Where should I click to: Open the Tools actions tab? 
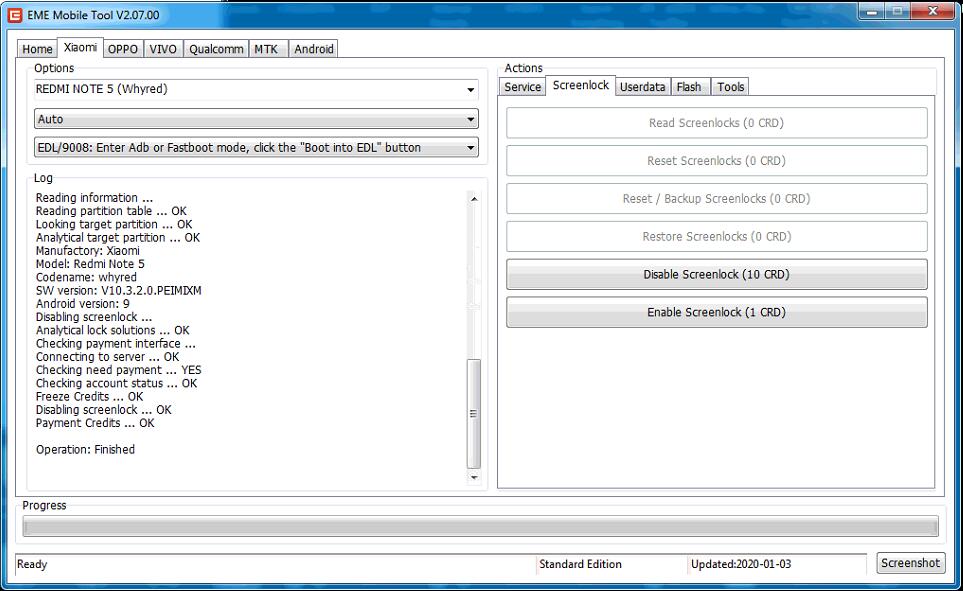[x=730, y=87]
